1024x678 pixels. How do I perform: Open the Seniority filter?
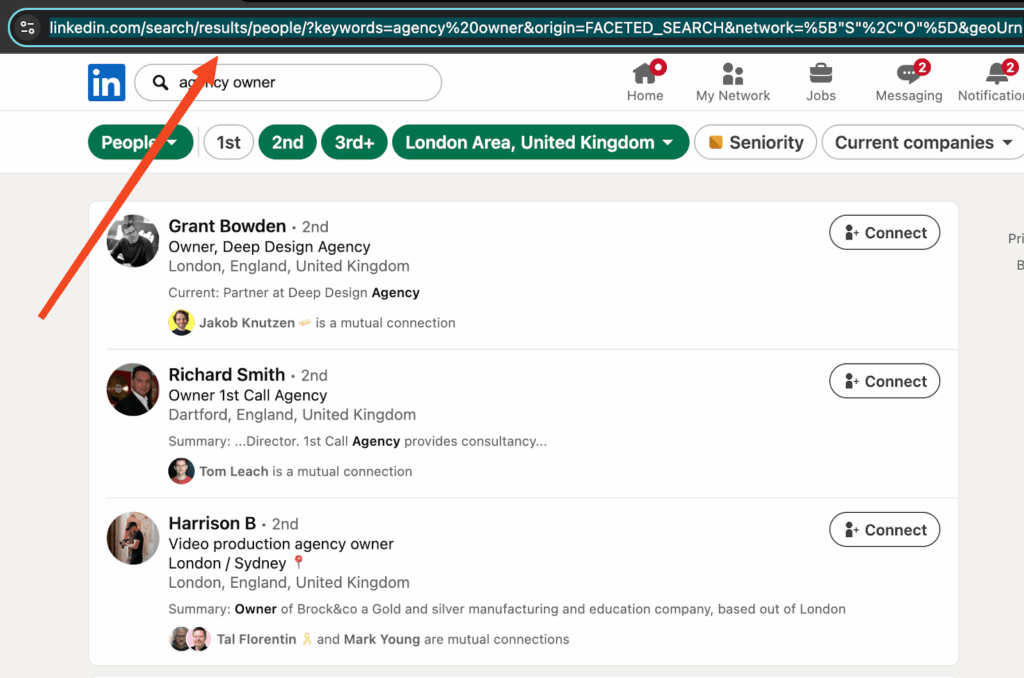coord(755,142)
